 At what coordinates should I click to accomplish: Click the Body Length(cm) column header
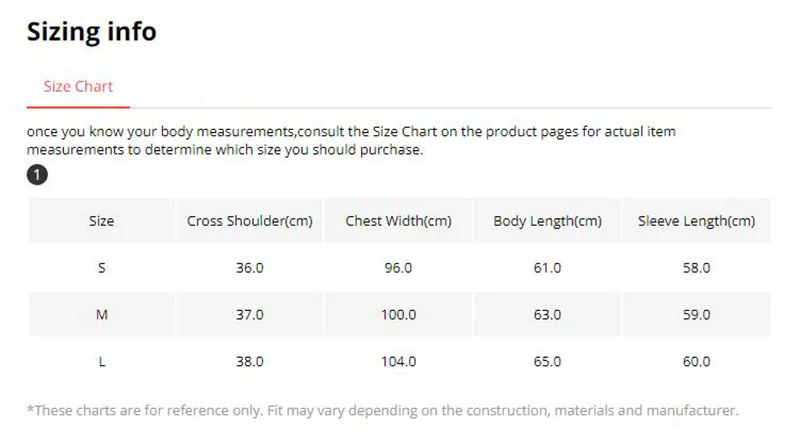click(547, 220)
